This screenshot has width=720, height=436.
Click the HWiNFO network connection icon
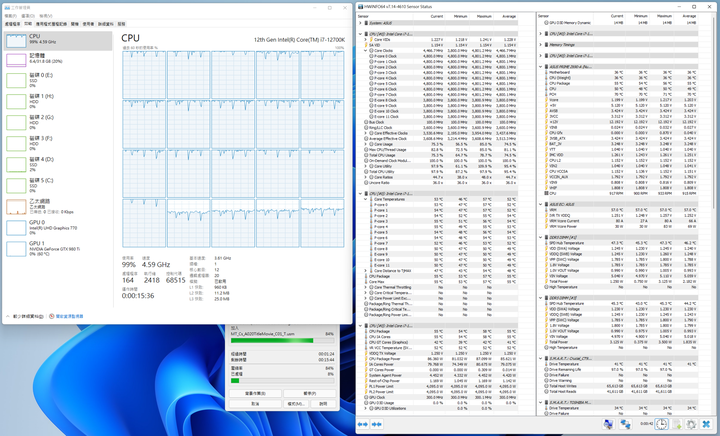pyautogui.click(x=625, y=424)
